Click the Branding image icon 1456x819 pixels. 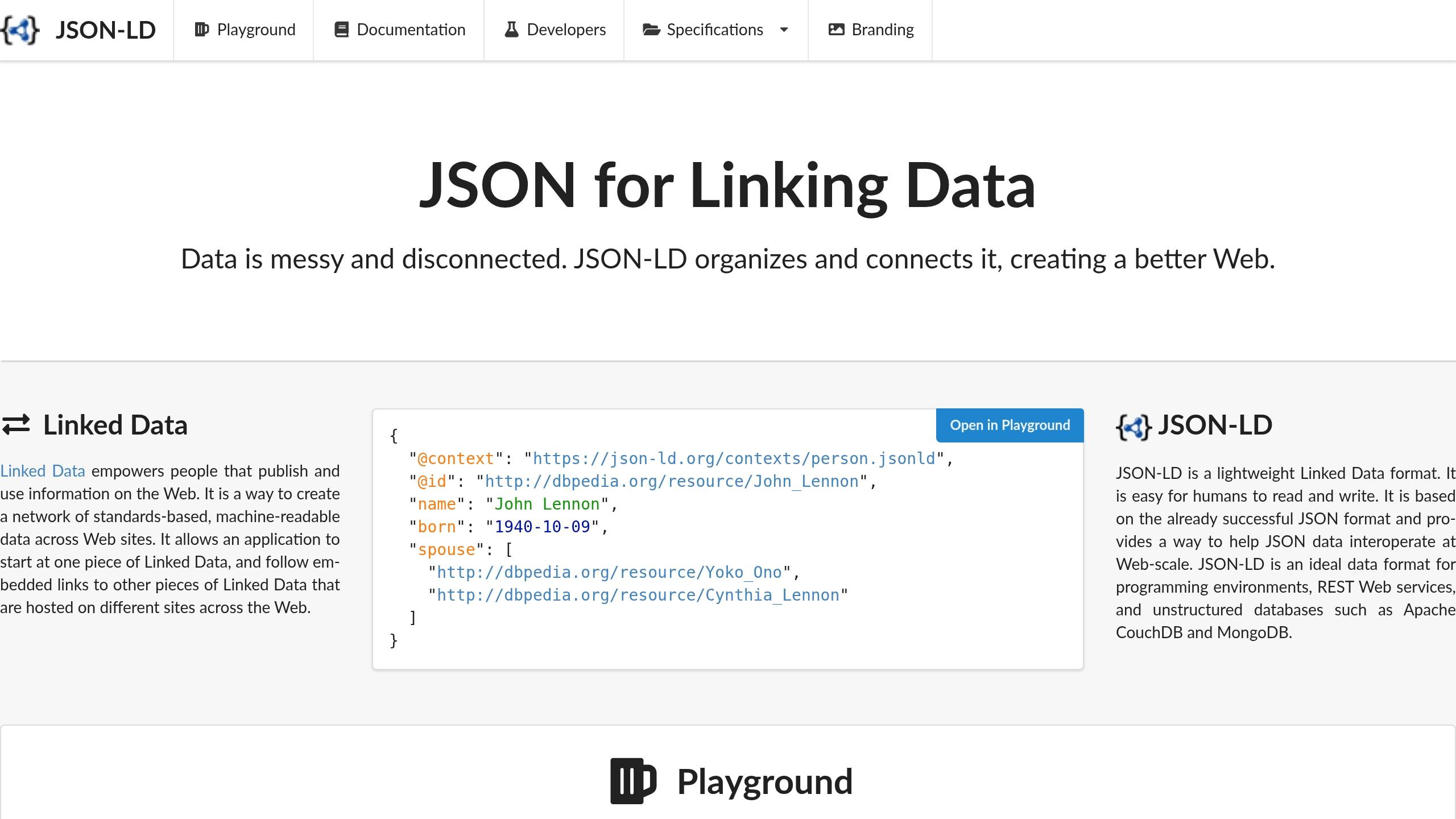click(836, 30)
